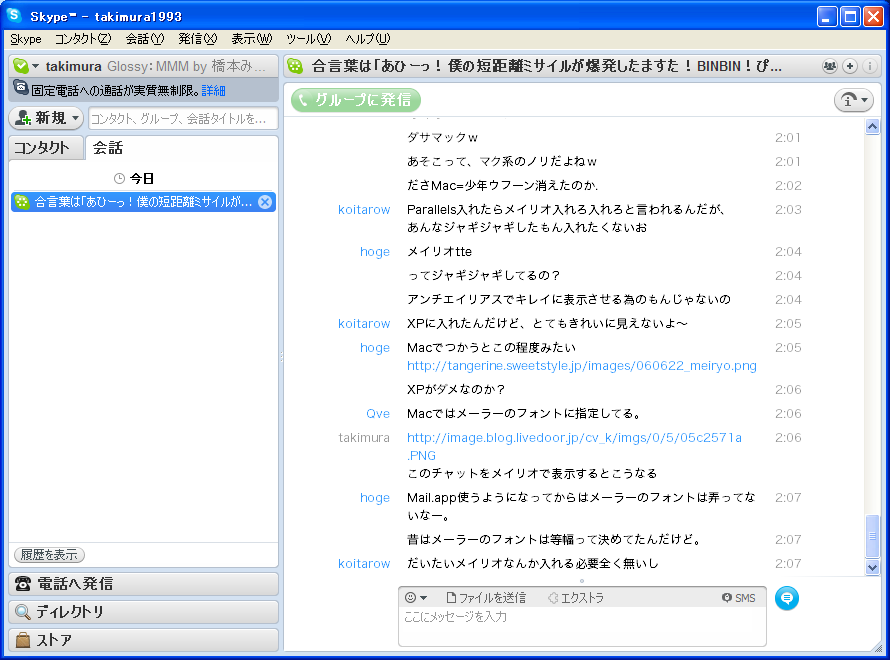
Task: Open the status dropdown next to takimura
Action: [x=36, y=66]
